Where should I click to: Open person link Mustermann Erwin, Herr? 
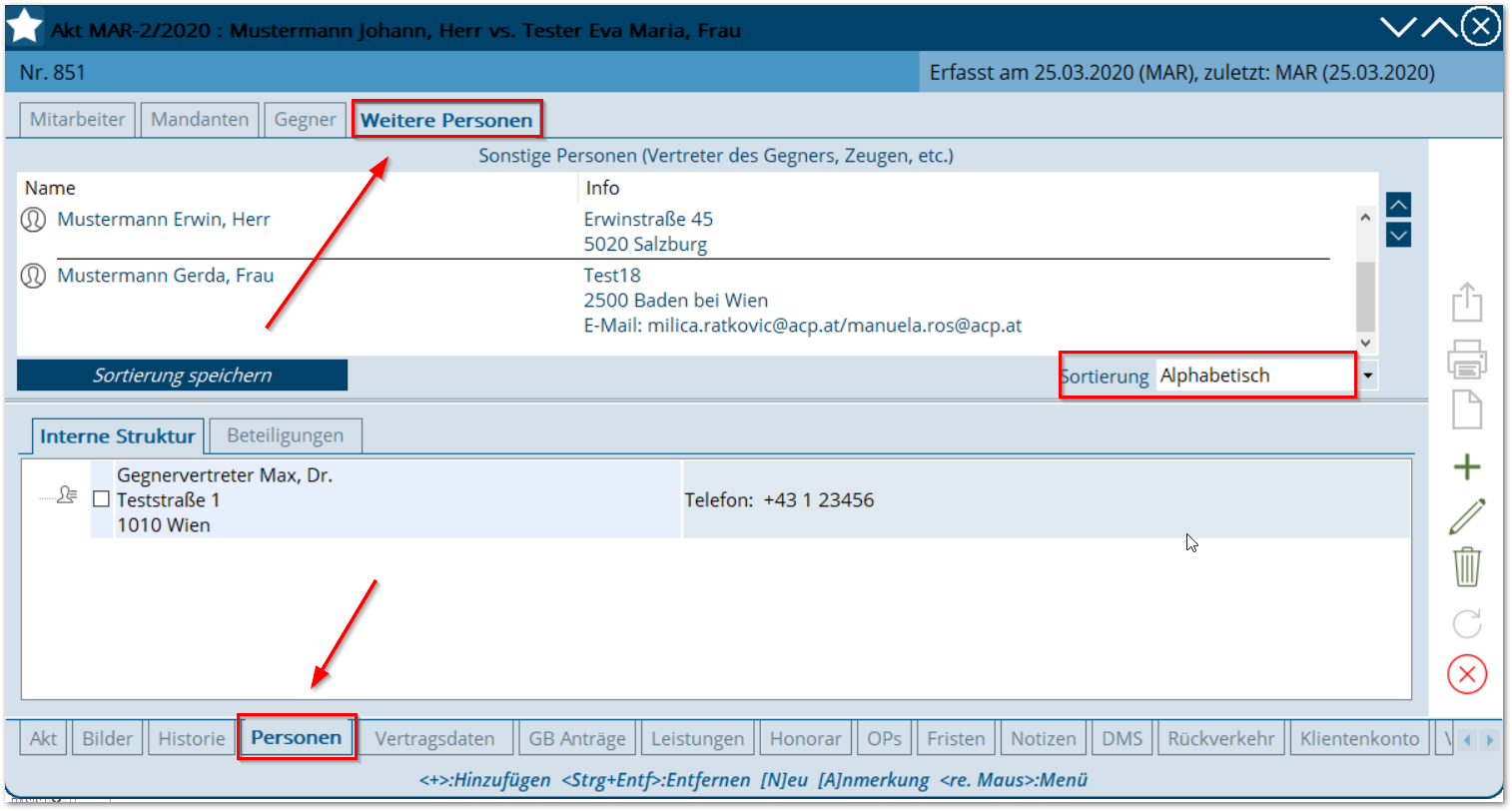click(x=164, y=220)
